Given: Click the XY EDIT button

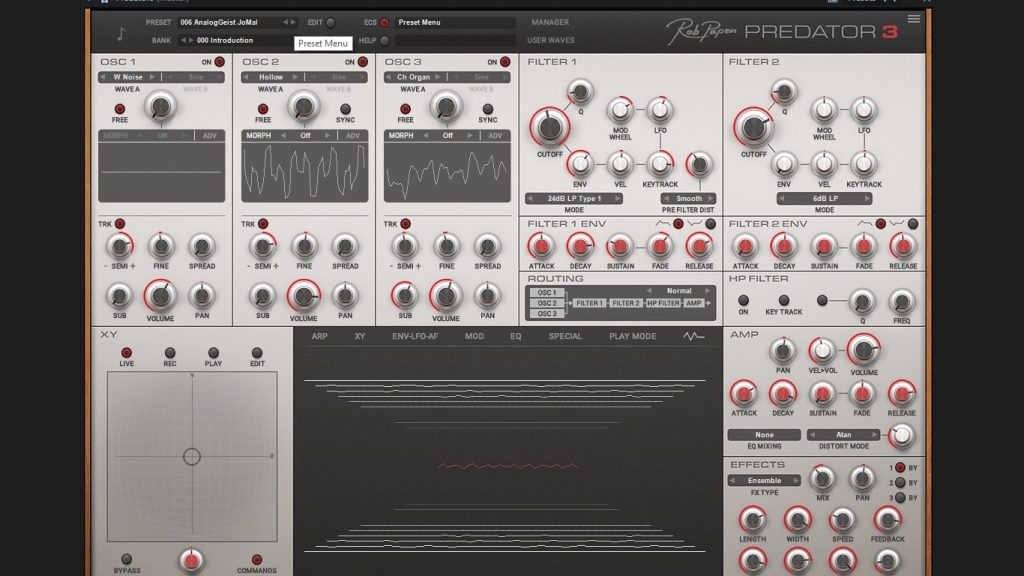Looking at the screenshot, I should [x=257, y=353].
